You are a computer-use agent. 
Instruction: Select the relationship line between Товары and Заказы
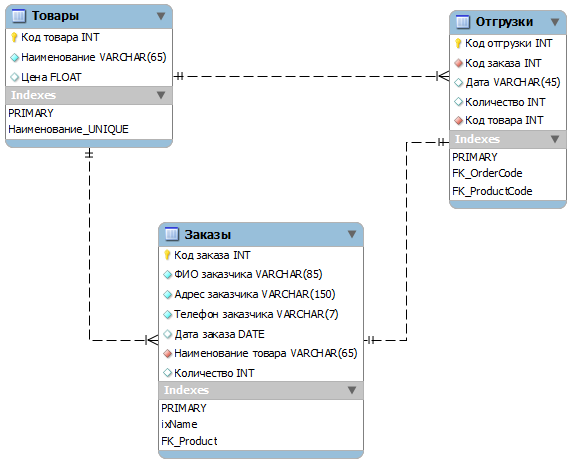pyautogui.click(x=90, y=245)
